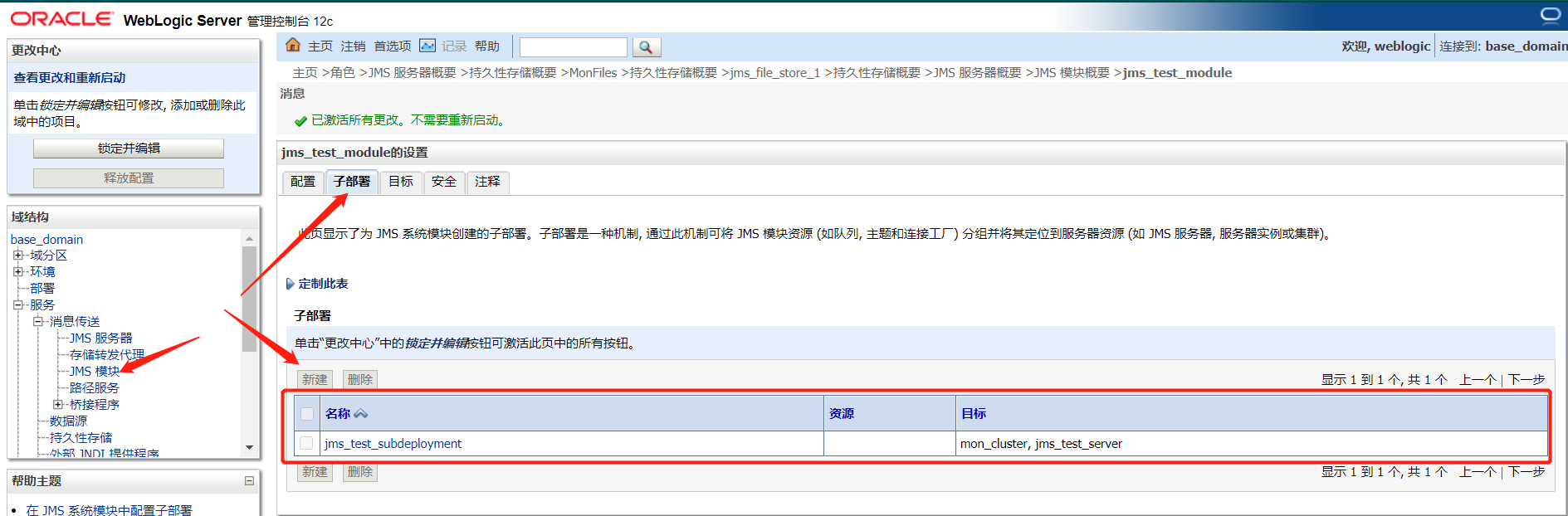Click the Oracle ring logo at the top right

pos(1551,15)
